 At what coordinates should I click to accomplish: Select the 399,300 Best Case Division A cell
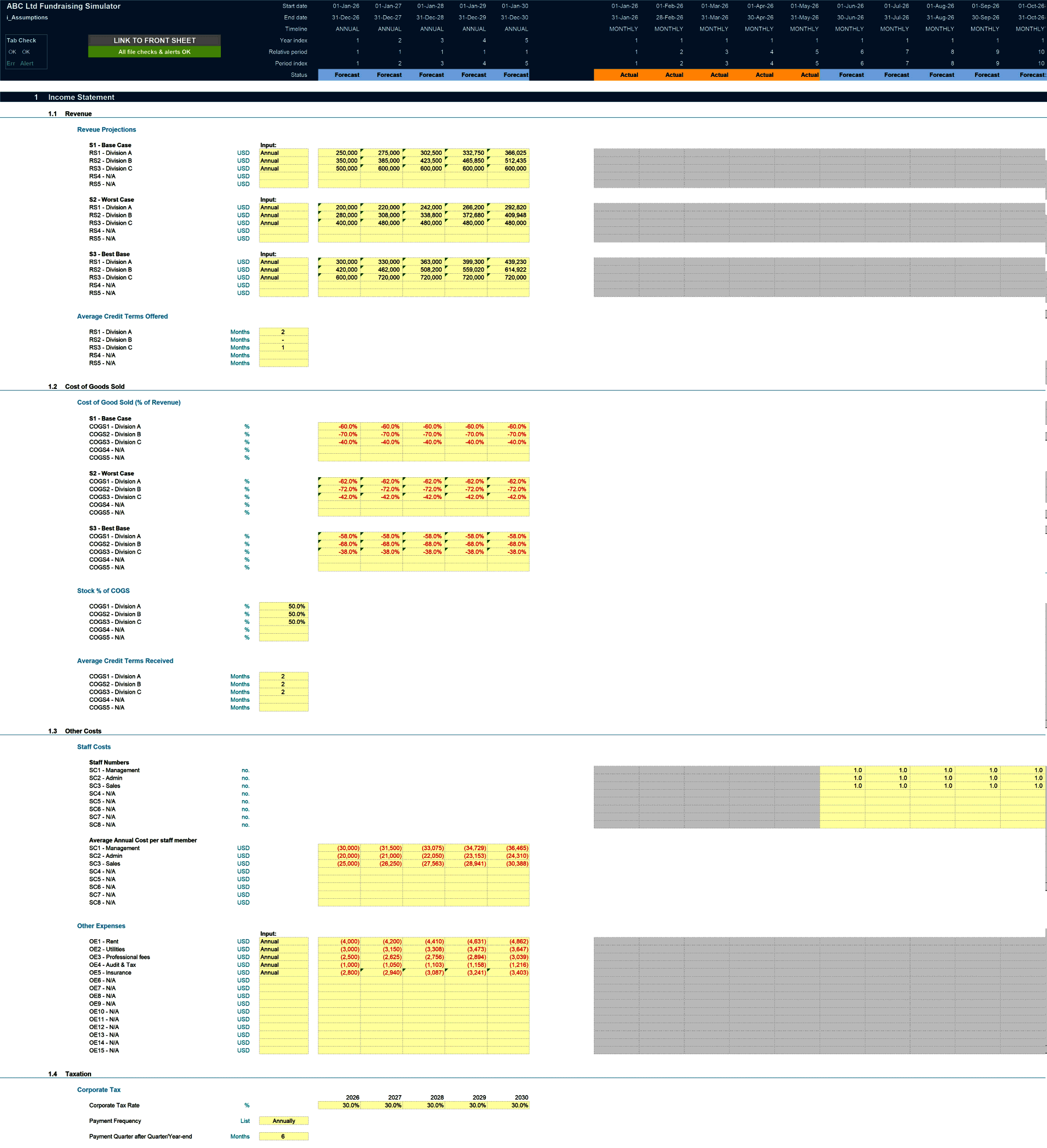(466, 262)
